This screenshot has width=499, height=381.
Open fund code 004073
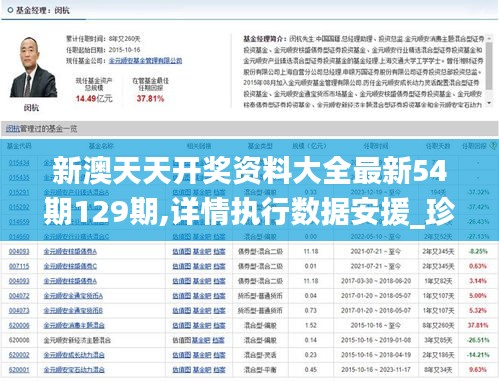coord(19,311)
